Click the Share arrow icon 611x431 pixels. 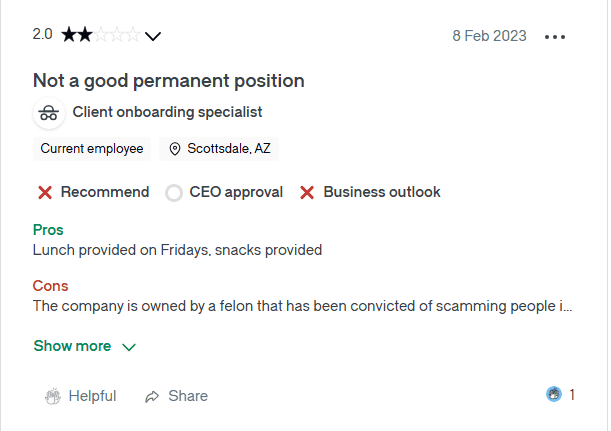152,396
